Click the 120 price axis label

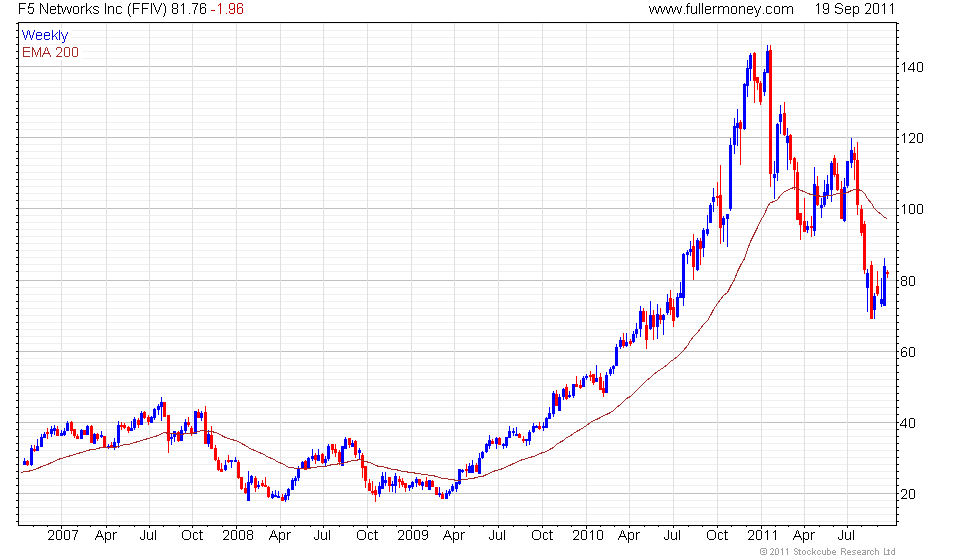912,138
